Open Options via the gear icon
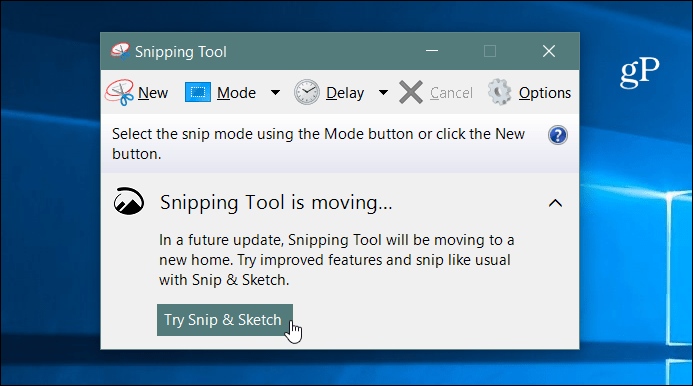 click(500, 92)
